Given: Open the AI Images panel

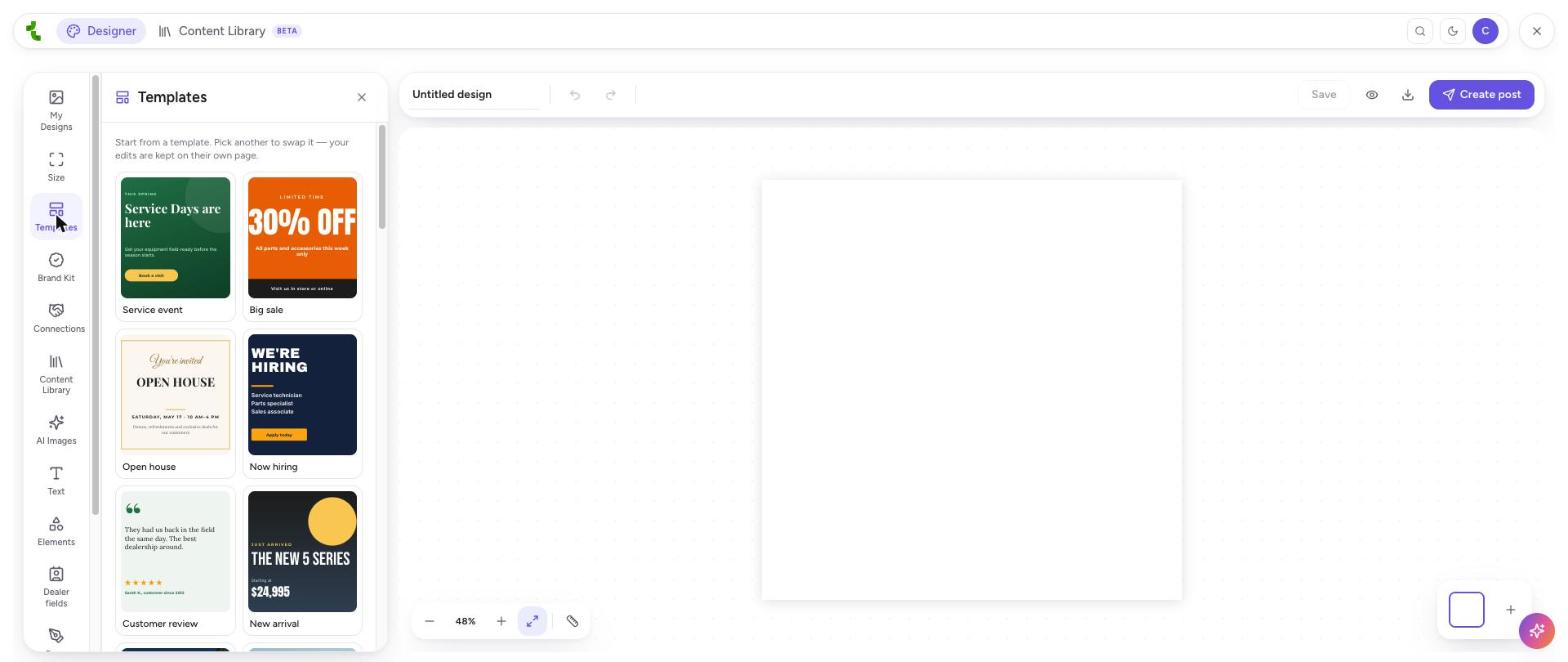Looking at the screenshot, I should [x=56, y=430].
